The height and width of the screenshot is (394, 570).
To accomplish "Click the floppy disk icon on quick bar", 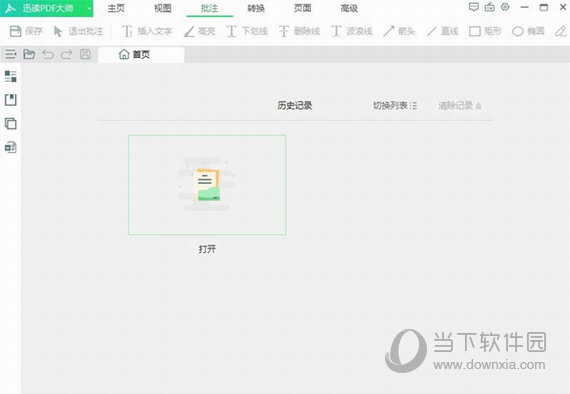I will pyautogui.click(x=85, y=55).
